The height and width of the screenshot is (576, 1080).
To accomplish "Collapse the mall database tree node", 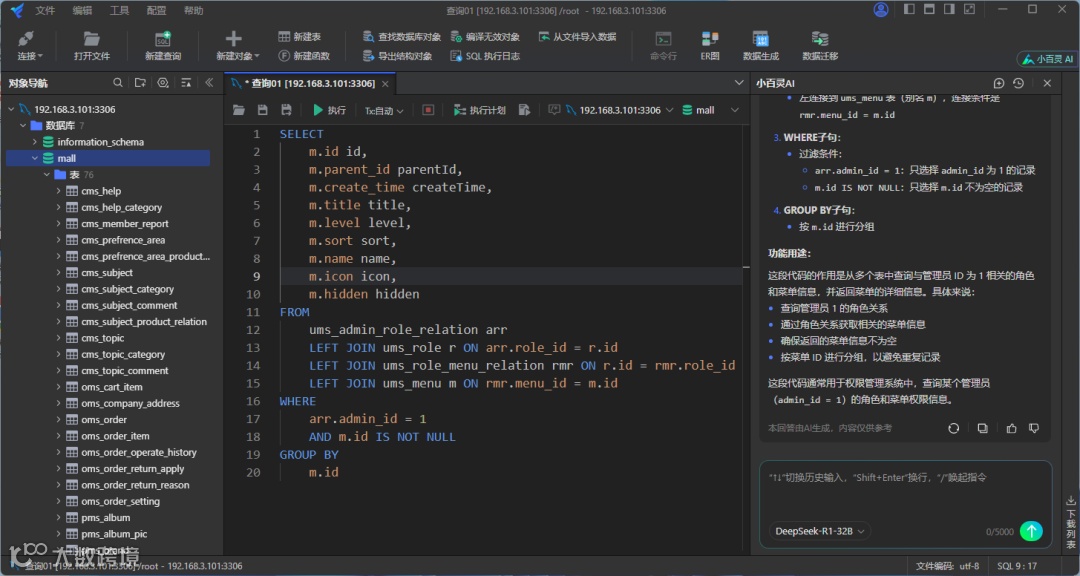I will pos(34,158).
